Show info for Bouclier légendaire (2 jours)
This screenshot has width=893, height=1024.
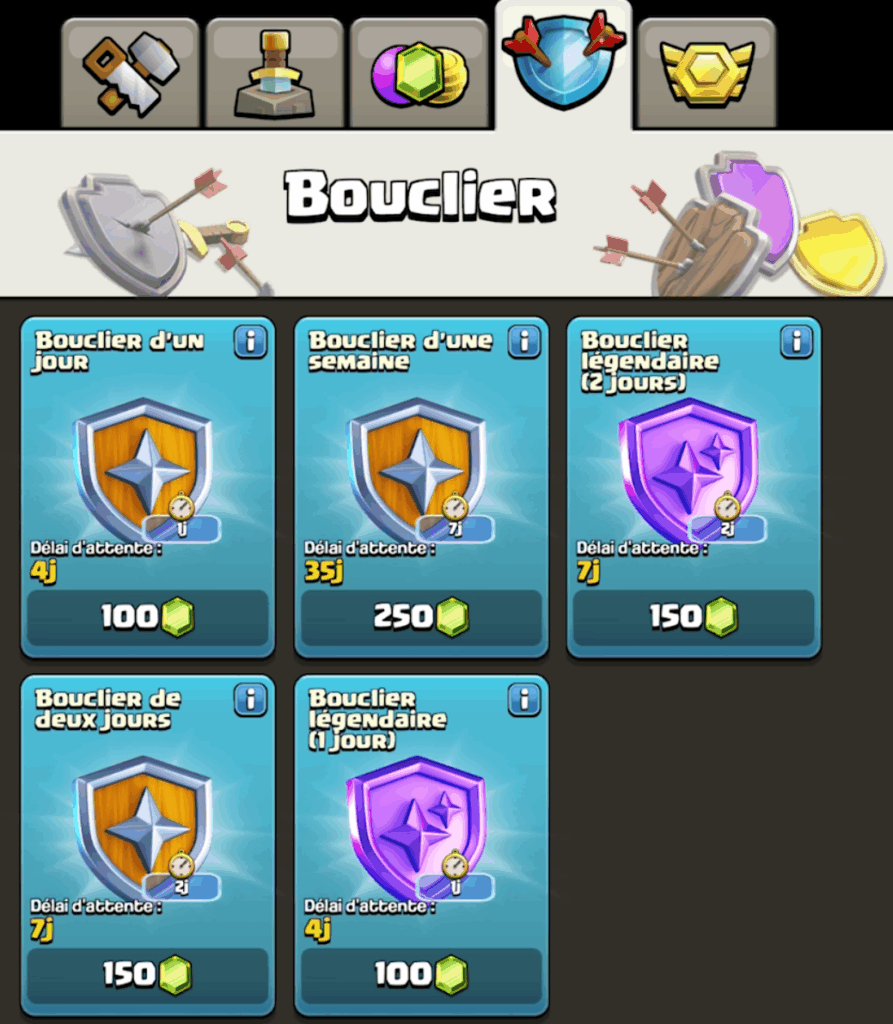[797, 342]
